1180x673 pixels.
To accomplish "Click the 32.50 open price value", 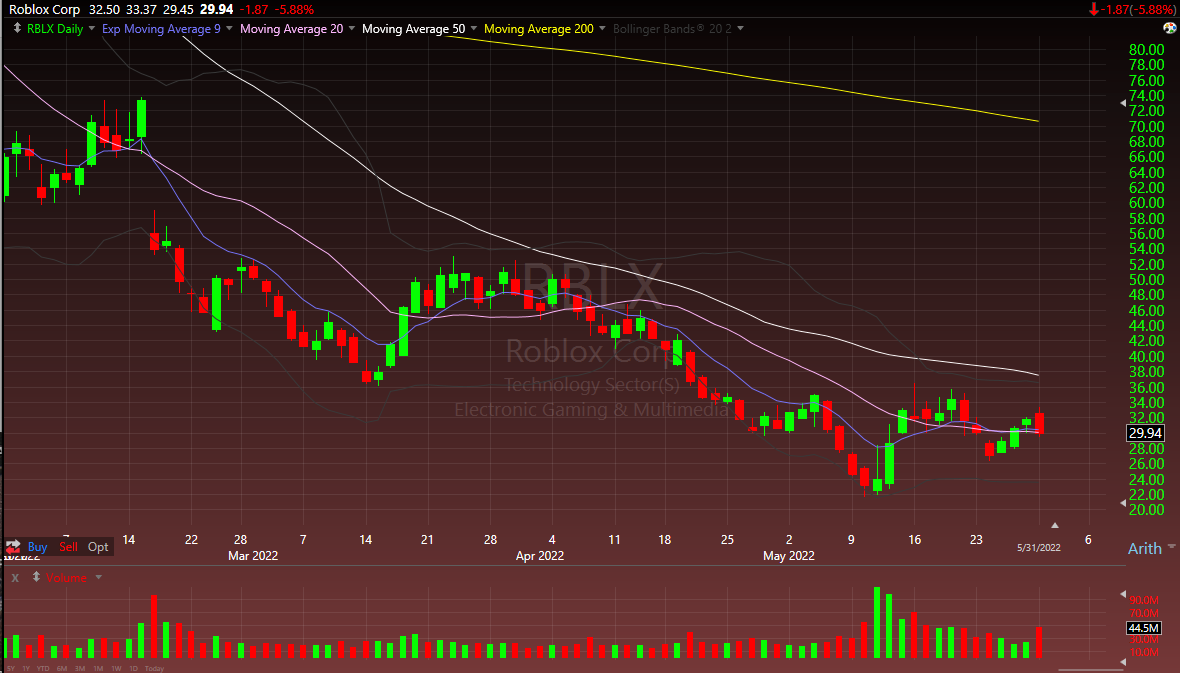I will point(104,9).
